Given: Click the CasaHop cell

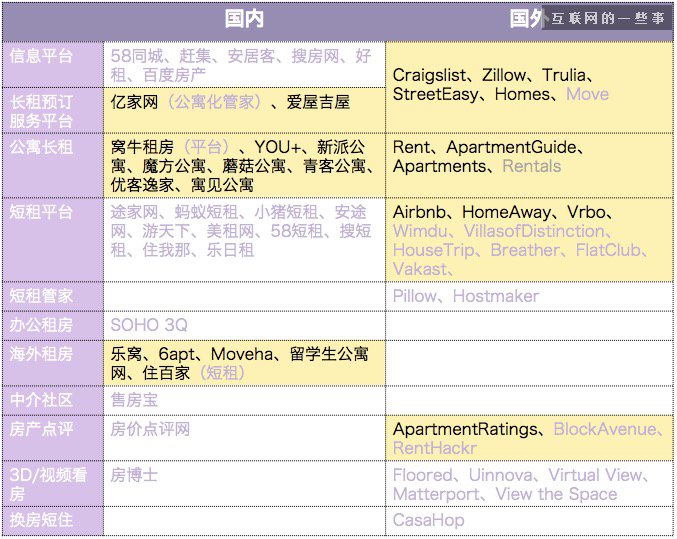Looking at the screenshot, I should [x=529, y=520].
